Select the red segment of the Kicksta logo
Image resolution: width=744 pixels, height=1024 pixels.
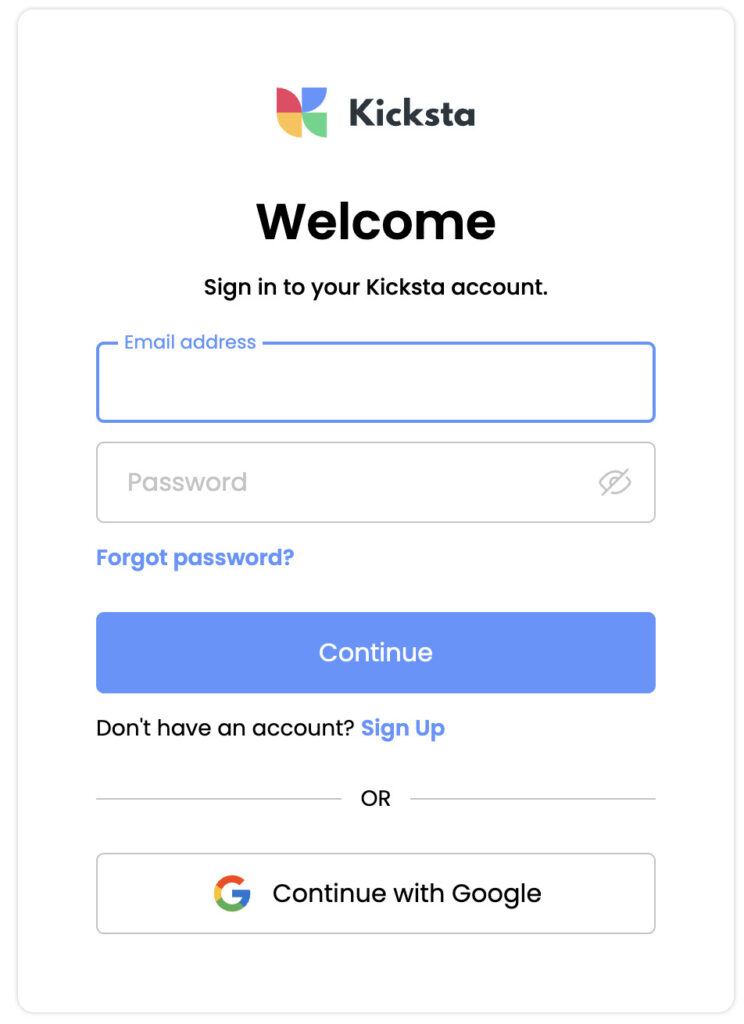pos(288,100)
